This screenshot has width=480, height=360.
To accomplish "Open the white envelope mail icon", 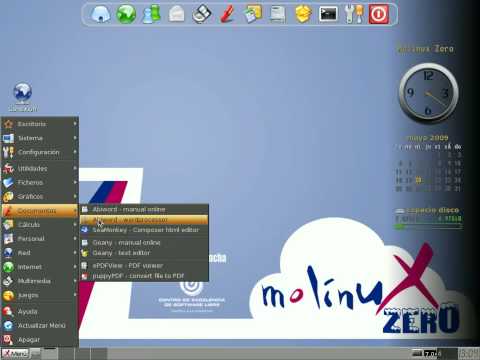I will (177, 14).
